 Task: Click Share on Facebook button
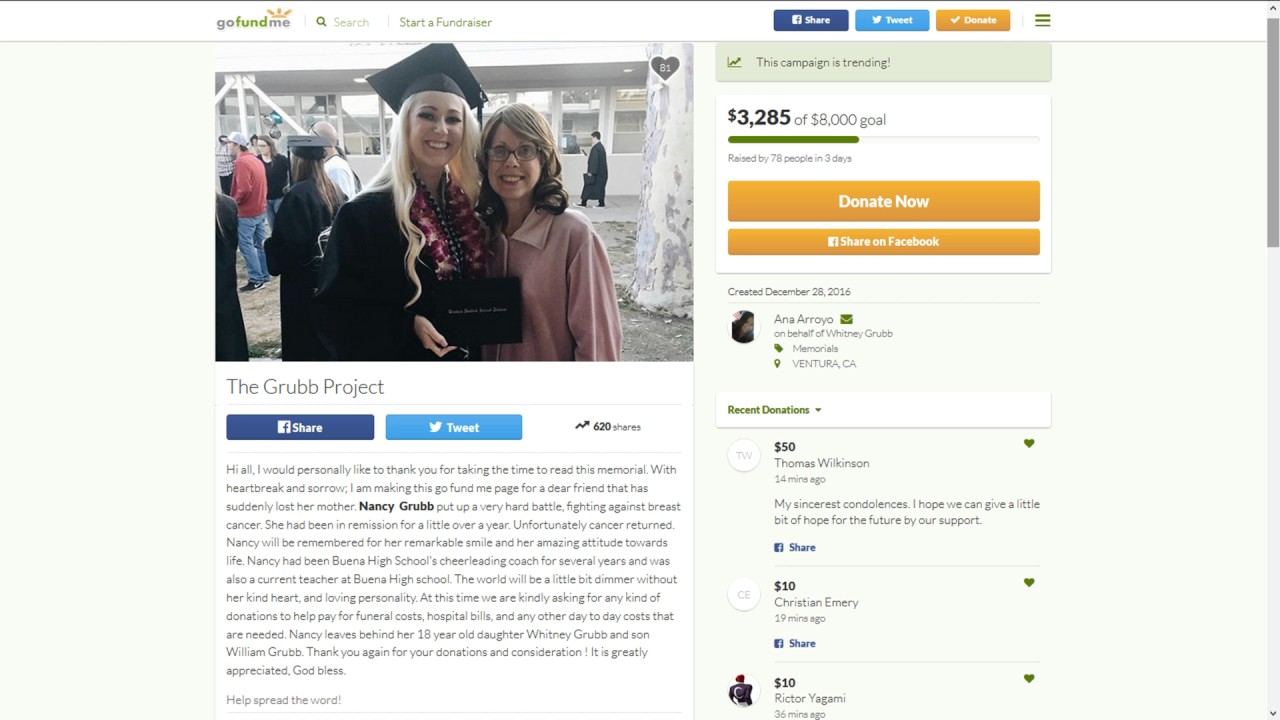tap(884, 241)
